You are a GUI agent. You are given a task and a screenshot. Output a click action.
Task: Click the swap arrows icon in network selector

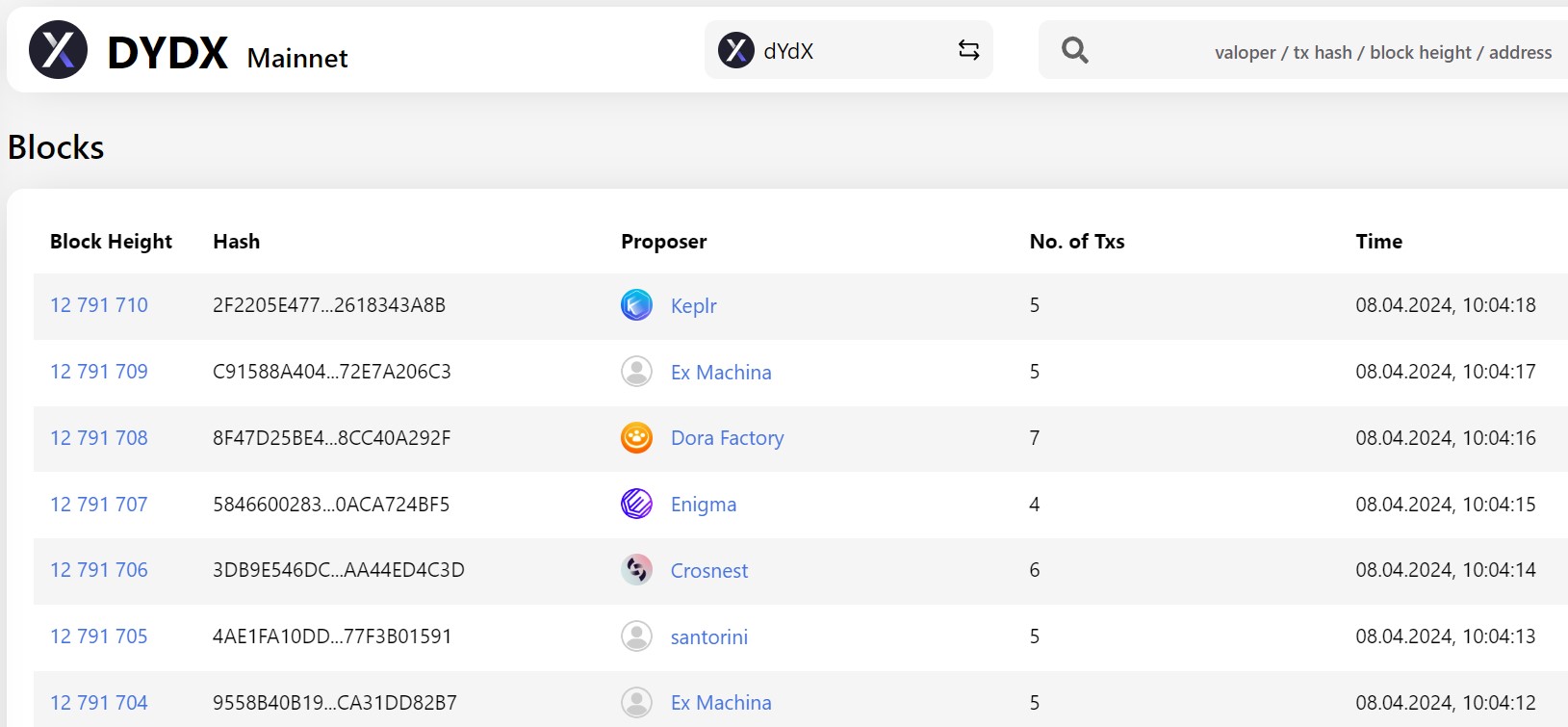[x=968, y=50]
